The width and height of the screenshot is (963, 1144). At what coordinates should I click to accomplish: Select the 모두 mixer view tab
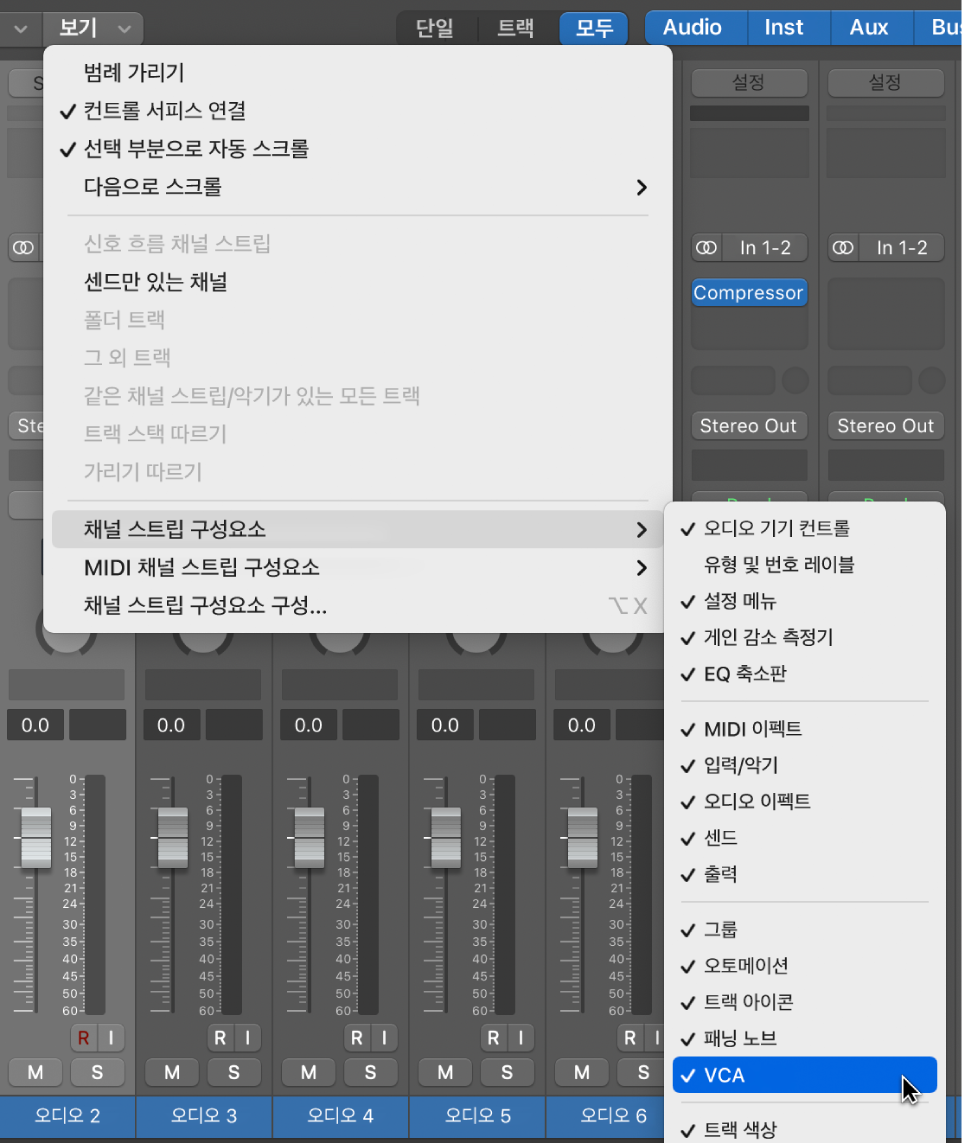pos(594,28)
